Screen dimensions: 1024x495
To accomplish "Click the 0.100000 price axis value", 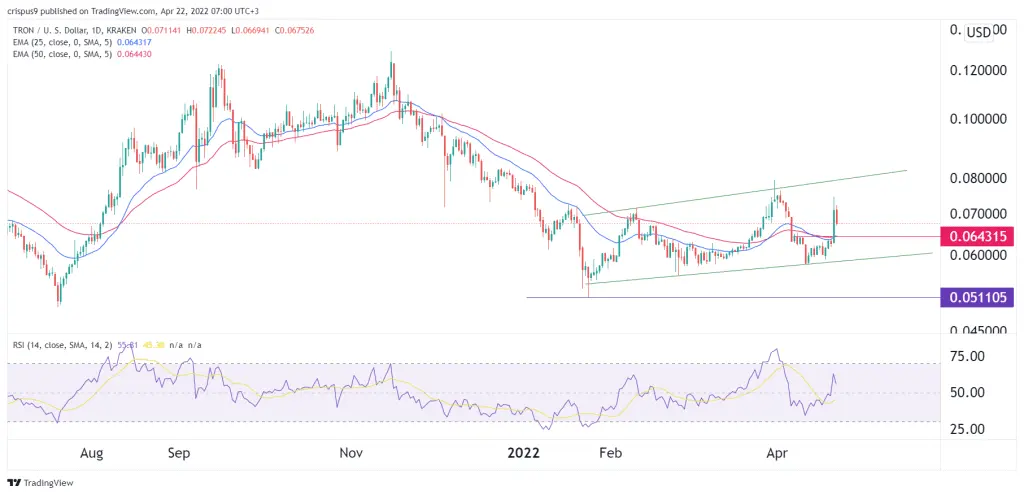I will pyautogui.click(x=978, y=120).
